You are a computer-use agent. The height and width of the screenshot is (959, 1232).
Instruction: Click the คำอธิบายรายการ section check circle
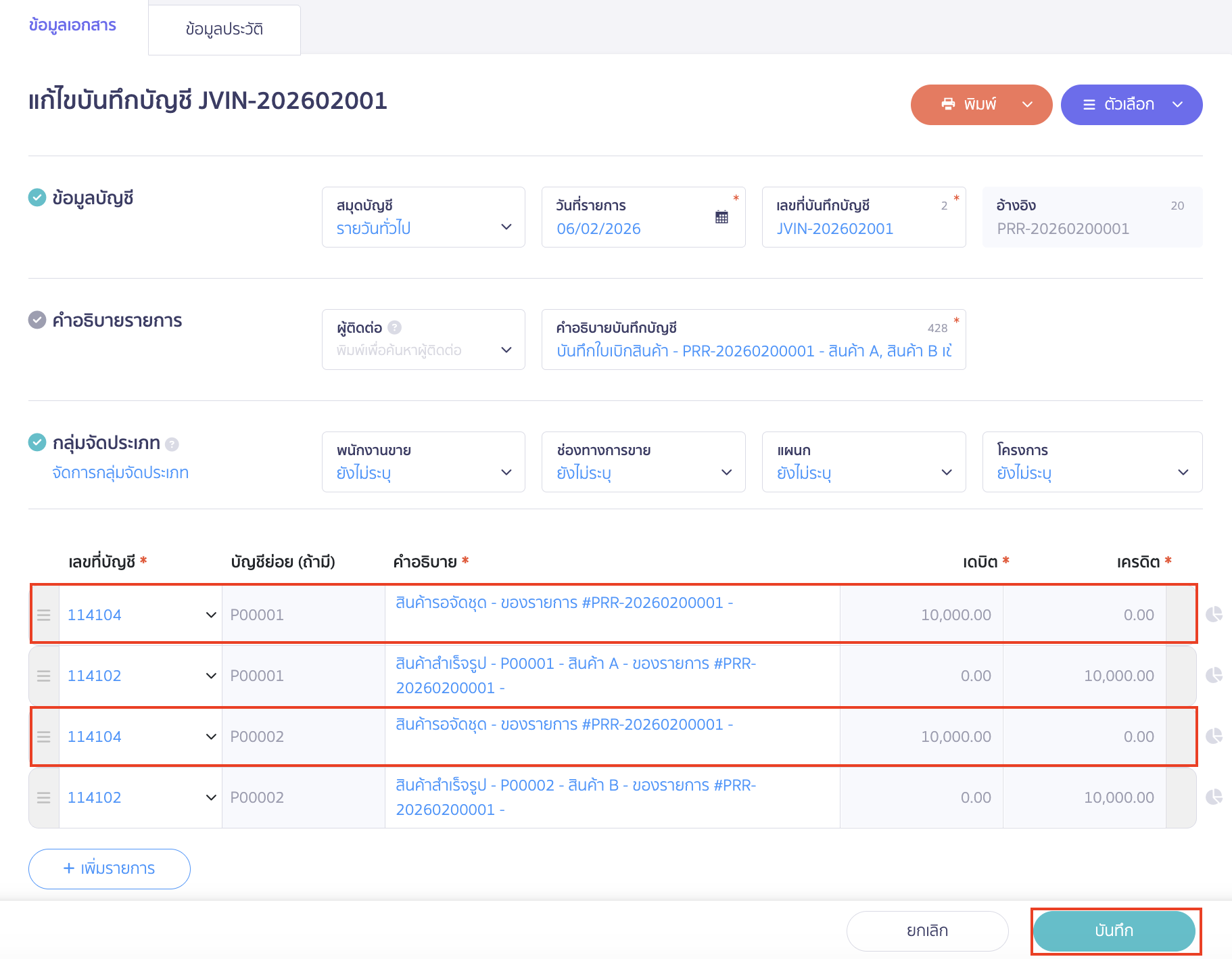tap(37, 320)
